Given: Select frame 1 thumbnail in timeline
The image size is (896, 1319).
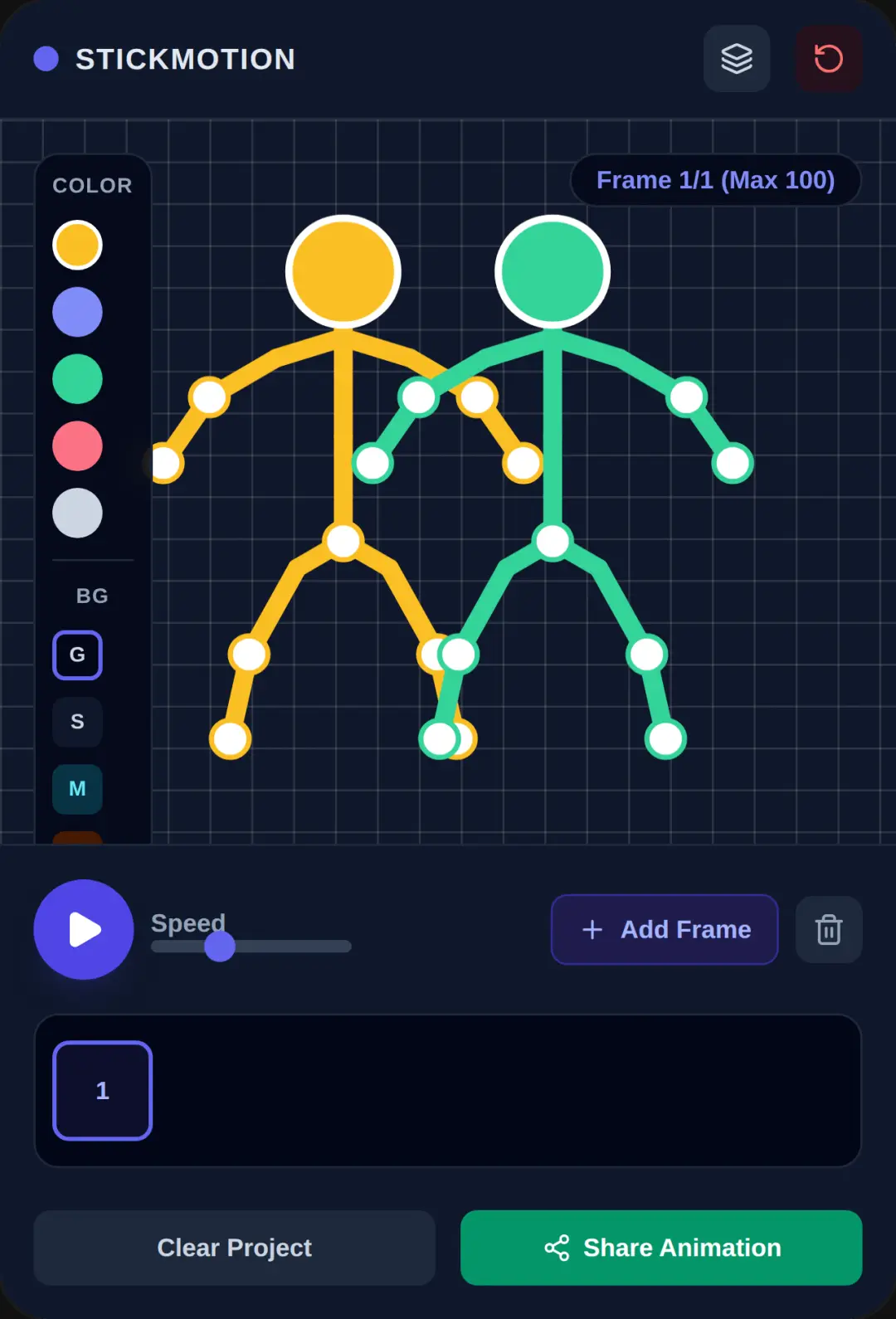Looking at the screenshot, I should [x=103, y=1090].
